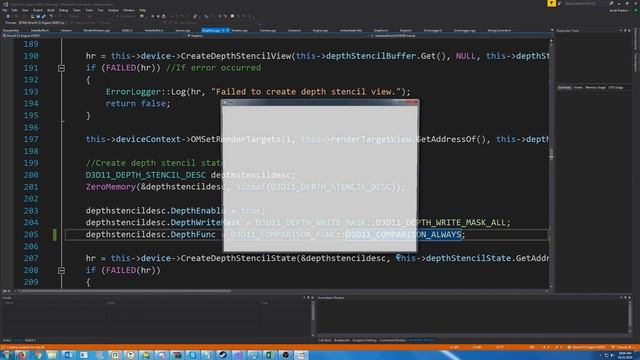Screen dimensions: 640x360
Task: Open Diagnostic Tools window position dropdown
Action: click(621, 30)
